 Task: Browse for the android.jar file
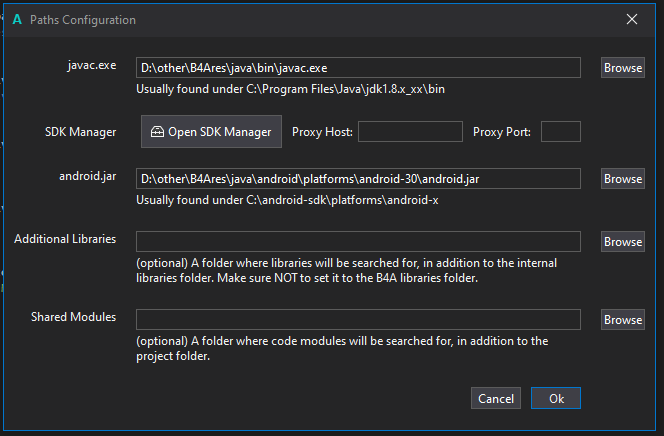pyautogui.click(x=622, y=179)
